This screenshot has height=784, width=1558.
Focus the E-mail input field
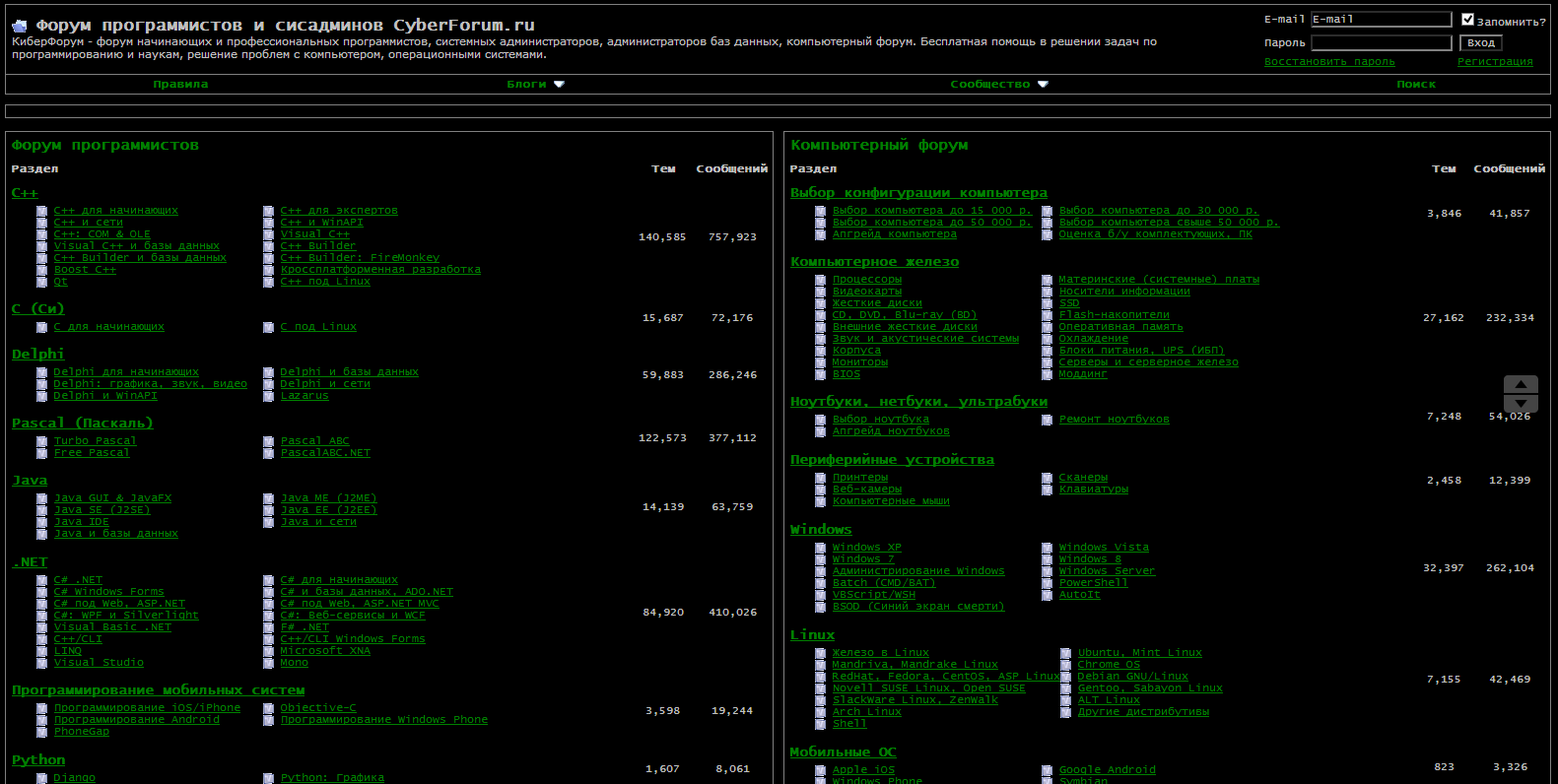(1381, 20)
